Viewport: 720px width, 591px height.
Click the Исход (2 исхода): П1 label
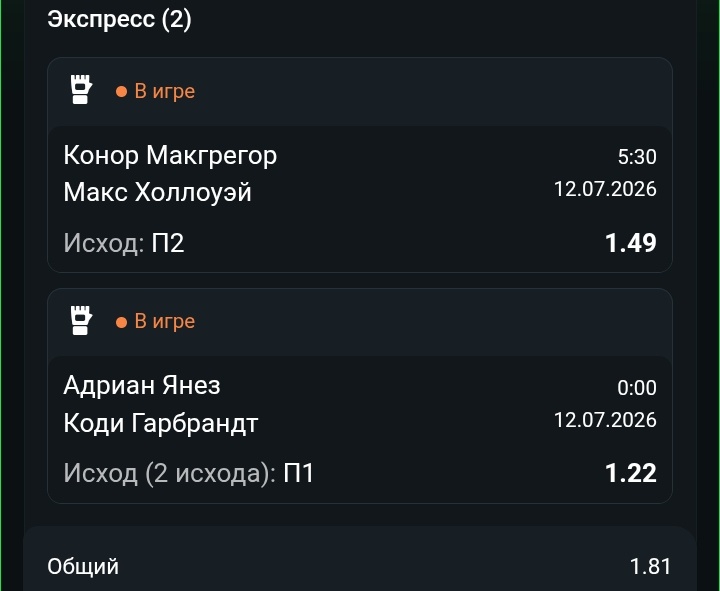[x=189, y=473]
